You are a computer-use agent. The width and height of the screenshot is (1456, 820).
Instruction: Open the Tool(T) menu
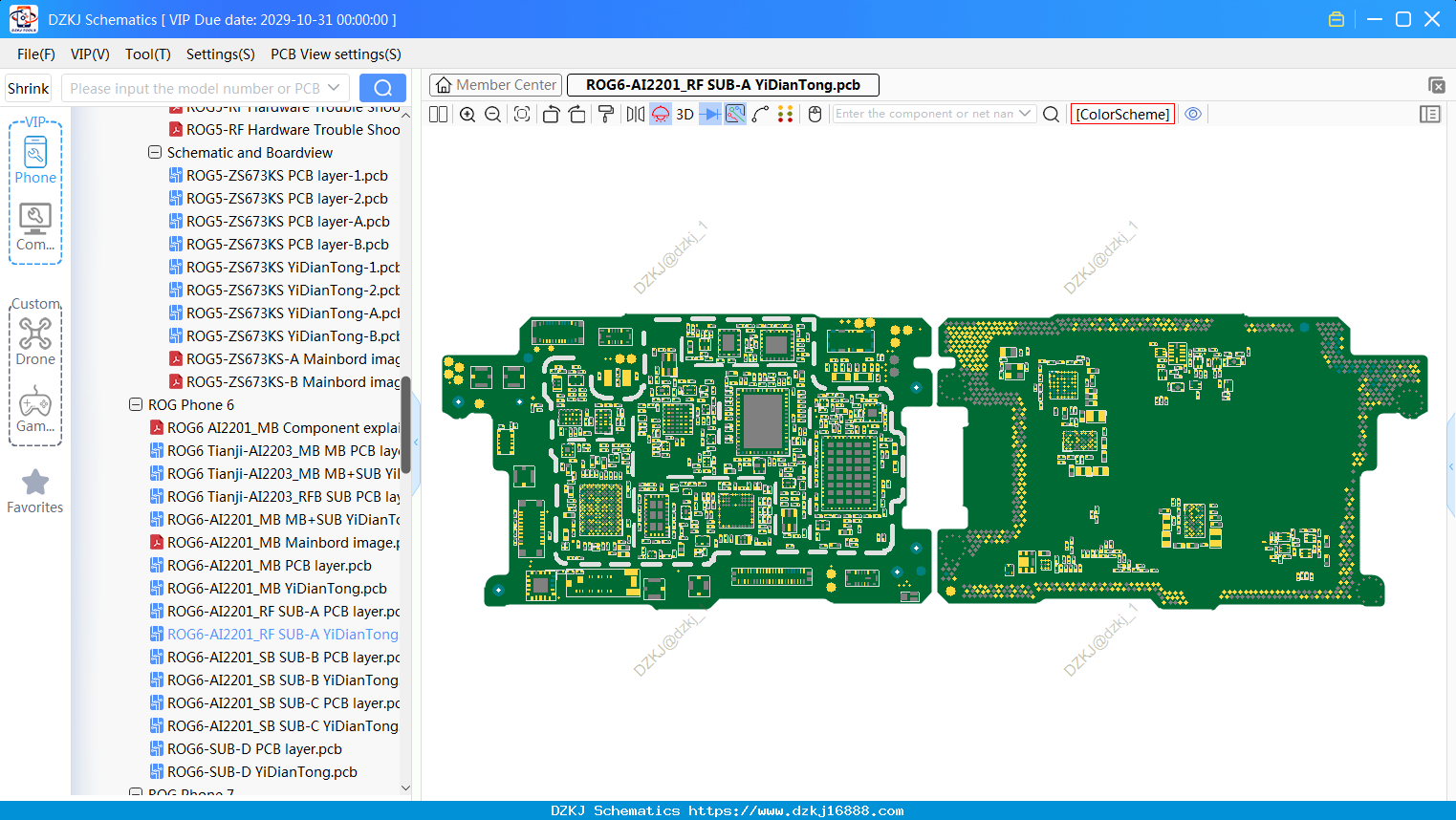148,54
